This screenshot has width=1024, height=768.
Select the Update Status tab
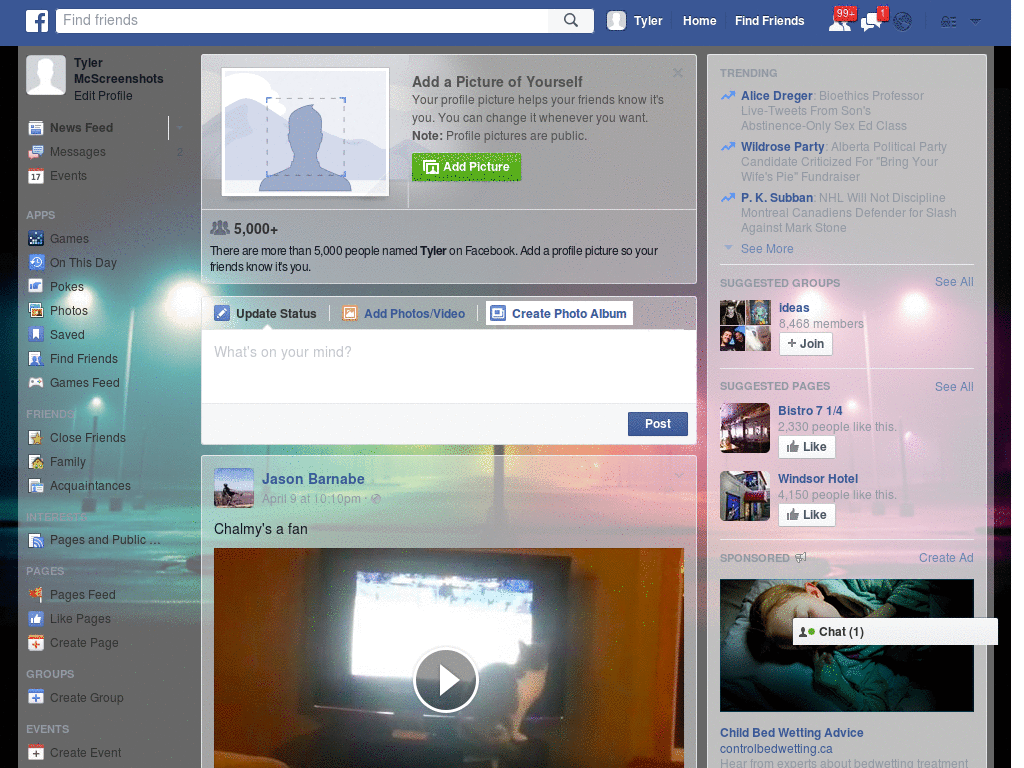[265, 313]
